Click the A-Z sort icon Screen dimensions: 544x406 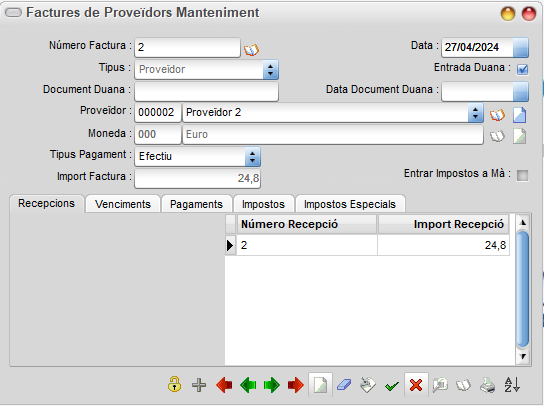[512, 385]
